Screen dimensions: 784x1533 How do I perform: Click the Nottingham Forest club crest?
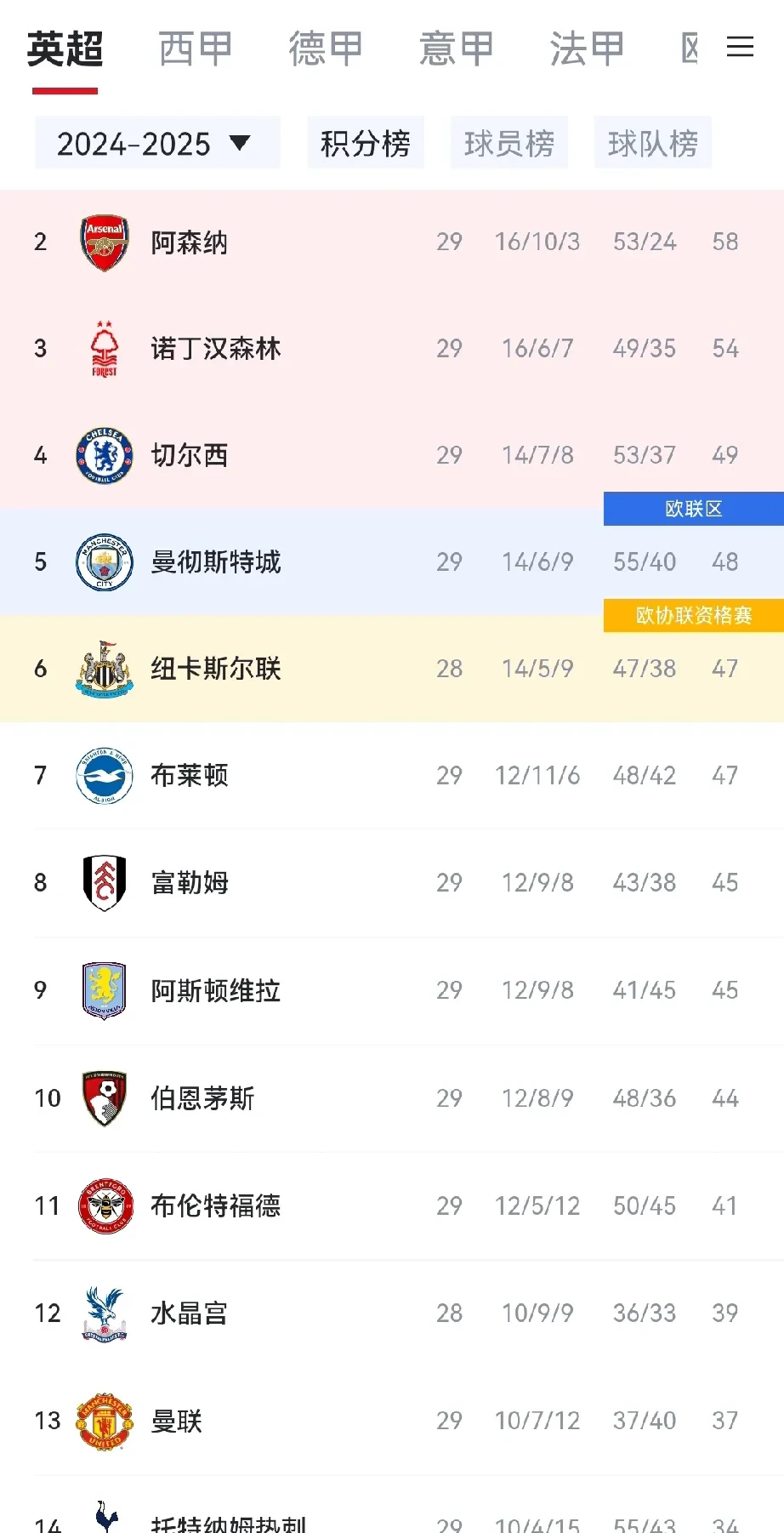pyautogui.click(x=104, y=348)
